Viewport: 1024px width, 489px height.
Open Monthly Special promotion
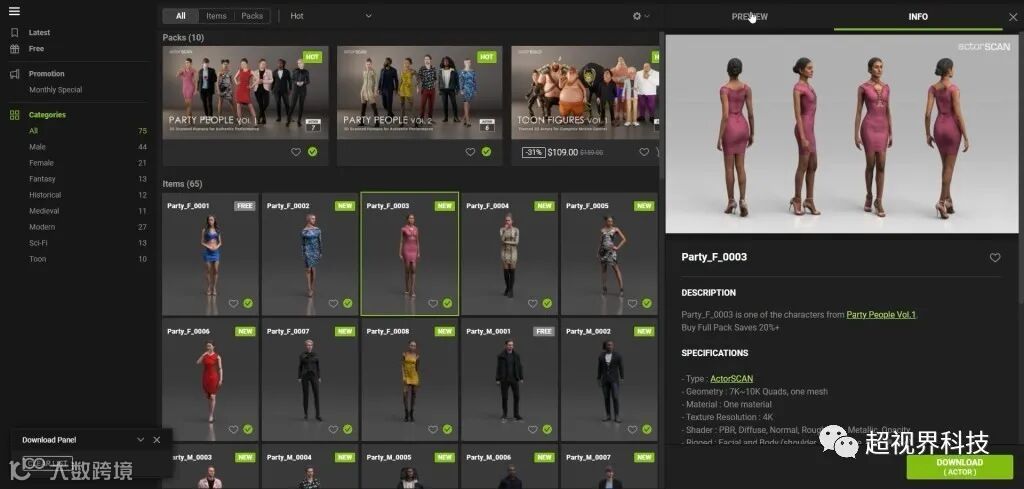56,90
